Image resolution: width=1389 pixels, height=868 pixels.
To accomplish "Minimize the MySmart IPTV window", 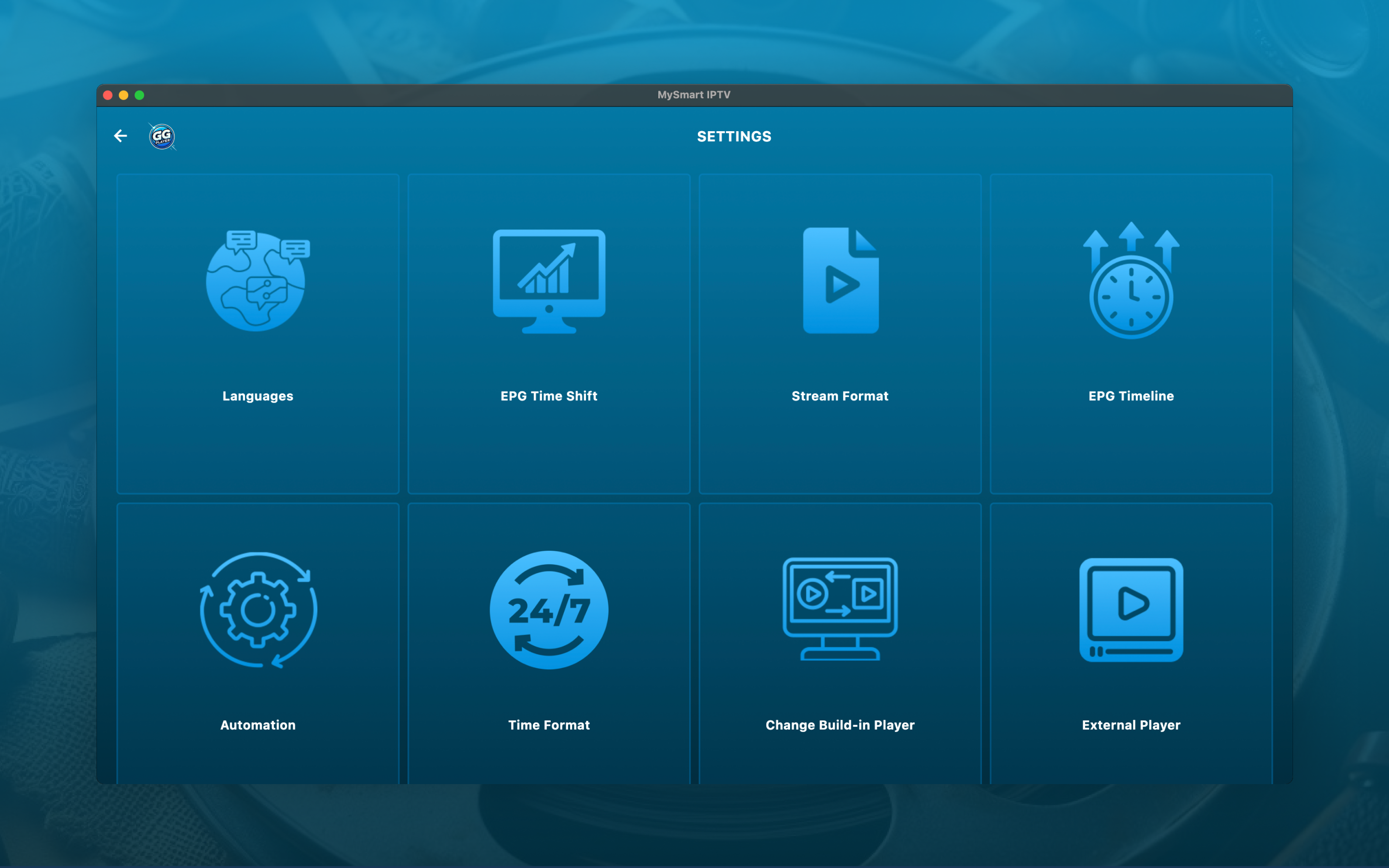I will pyautogui.click(x=123, y=95).
